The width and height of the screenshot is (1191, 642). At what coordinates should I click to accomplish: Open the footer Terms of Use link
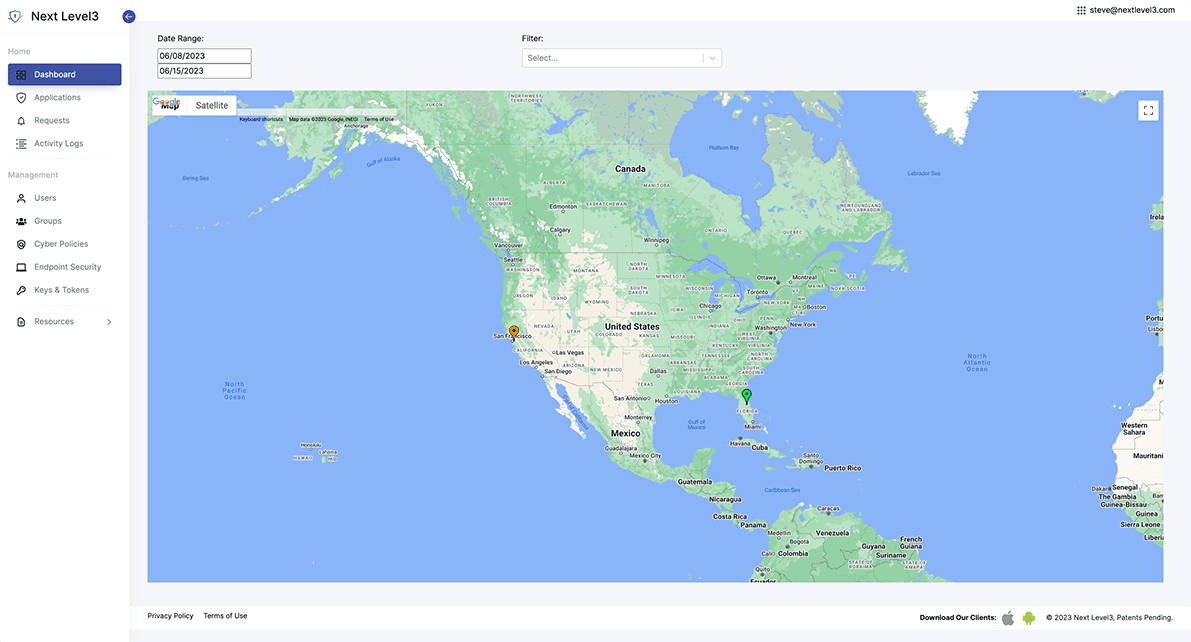pos(225,616)
